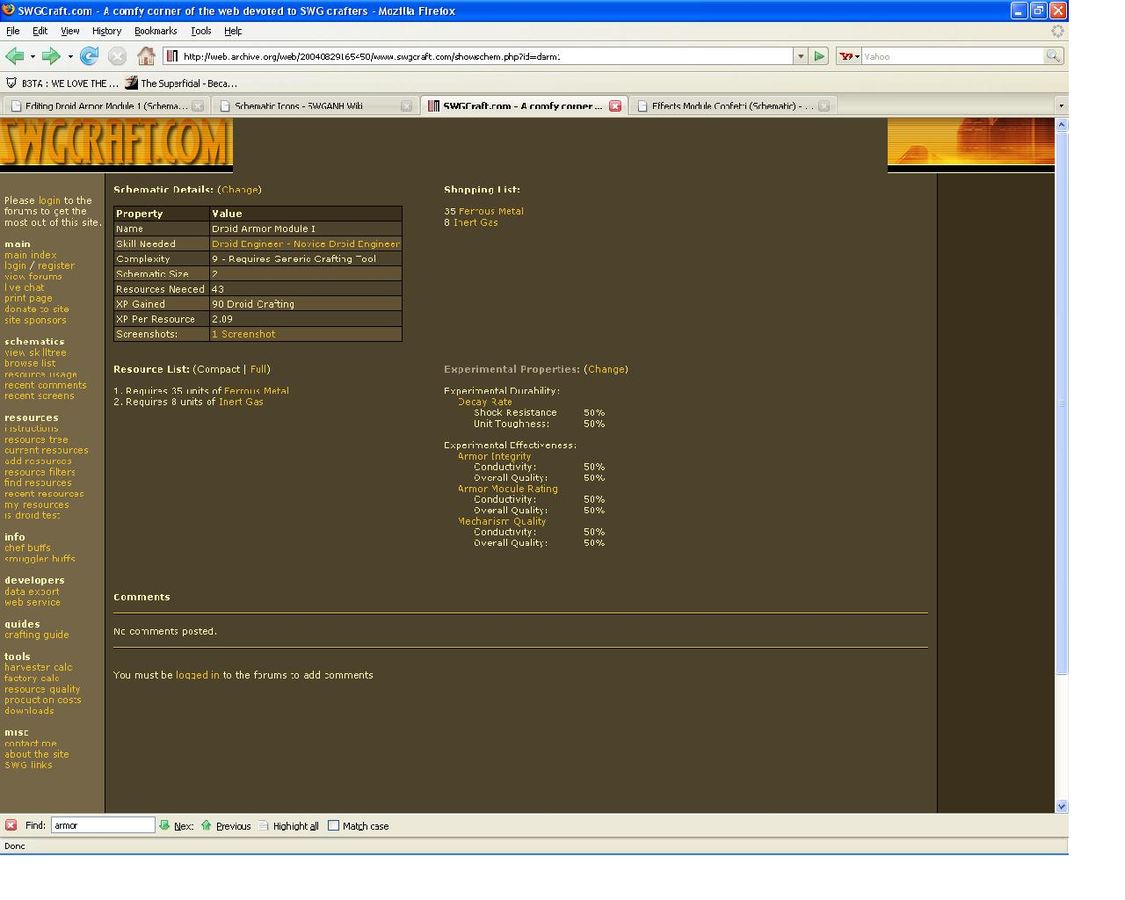Open the Yahoo search engine dropdown
This screenshot has height=900, width=1125.
pos(849,56)
